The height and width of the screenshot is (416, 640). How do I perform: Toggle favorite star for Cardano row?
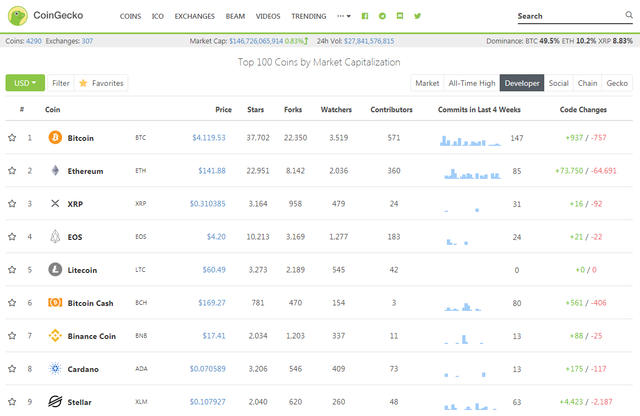tap(12, 369)
